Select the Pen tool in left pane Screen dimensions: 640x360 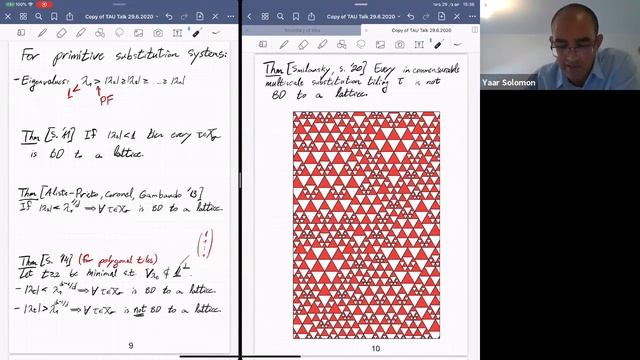click(x=42, y=33)
